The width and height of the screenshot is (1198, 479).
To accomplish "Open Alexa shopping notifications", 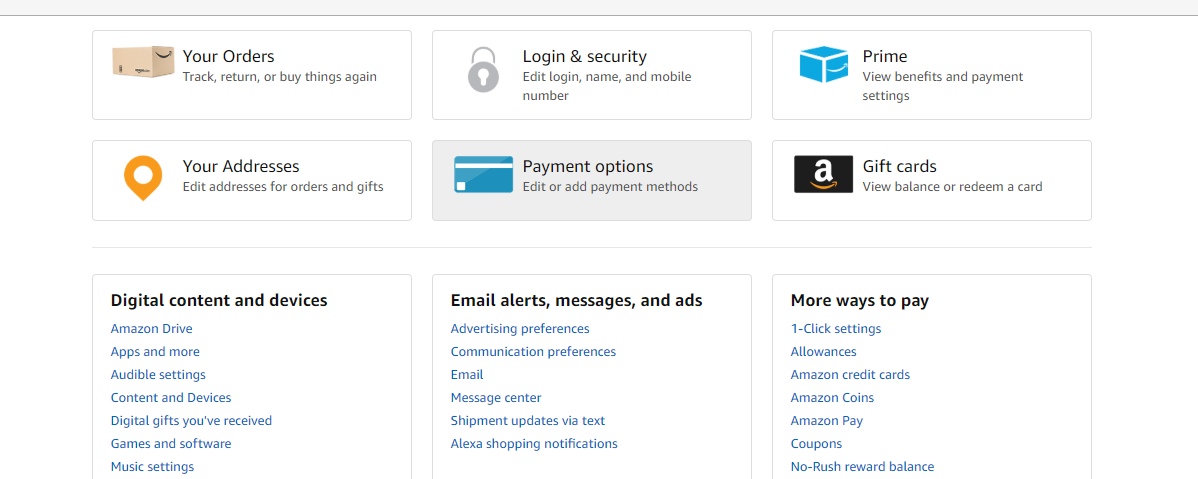I will 534,444.
